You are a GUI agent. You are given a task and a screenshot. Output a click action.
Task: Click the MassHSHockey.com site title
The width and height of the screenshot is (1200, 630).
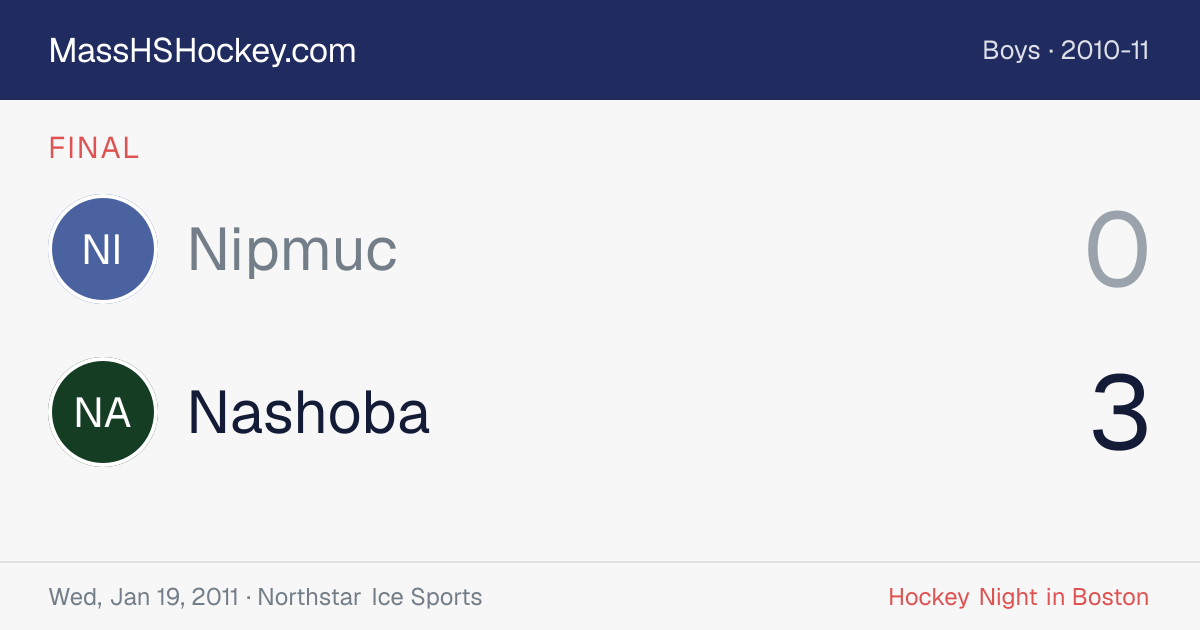202,51
